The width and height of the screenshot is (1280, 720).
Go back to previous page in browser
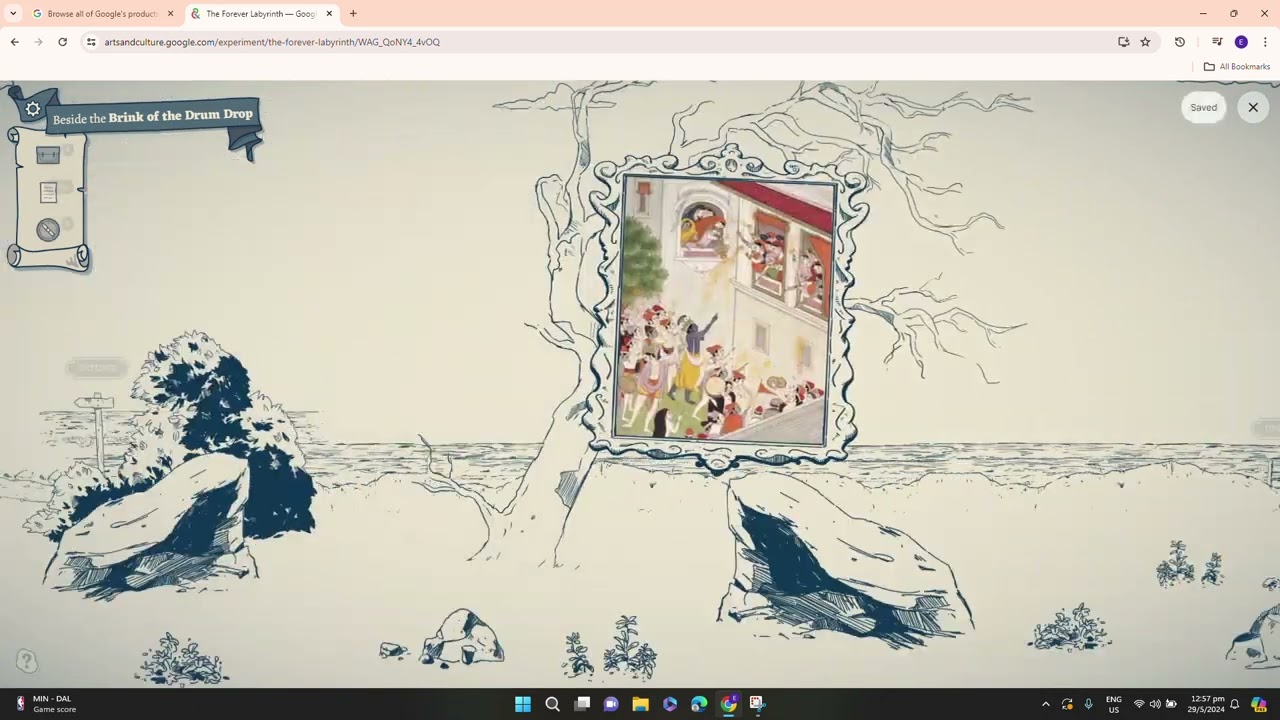(x=14, y=42)
